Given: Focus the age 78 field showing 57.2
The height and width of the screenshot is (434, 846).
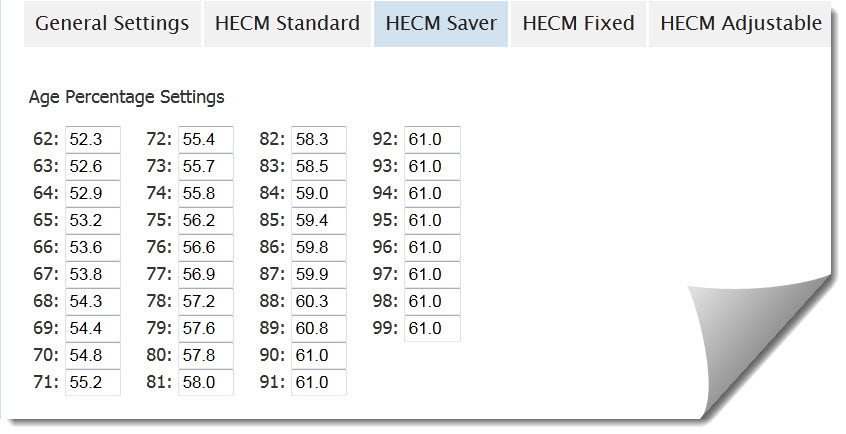Looking at the screenshot, I should (206, 302).
